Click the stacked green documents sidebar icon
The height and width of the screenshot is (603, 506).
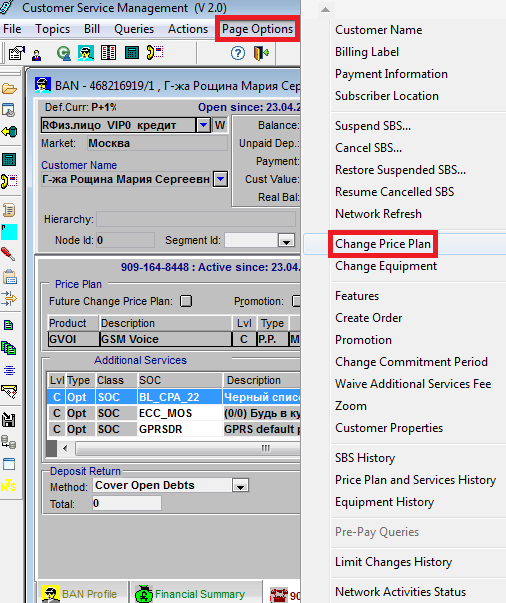[9, 348]
